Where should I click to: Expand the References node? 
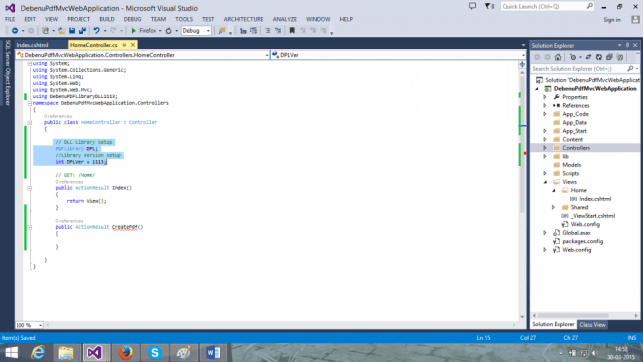[x=545, y=105]
